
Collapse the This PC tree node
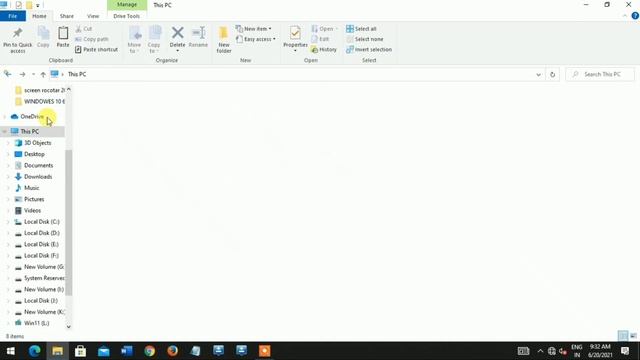(4, 131)
